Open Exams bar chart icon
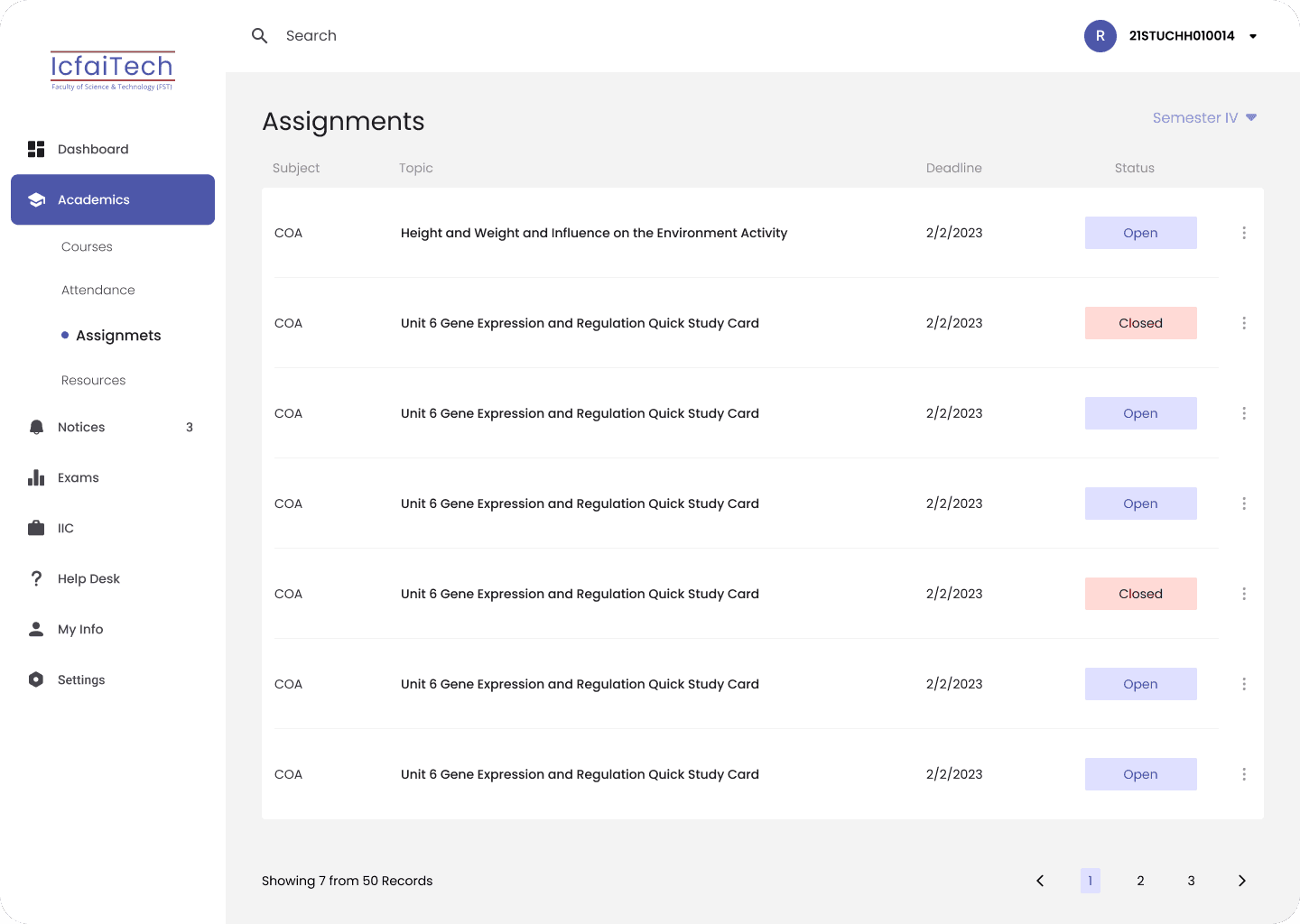Image resolution: width=1300 pixels, height=924 pixels. click(x=36, y=477)
